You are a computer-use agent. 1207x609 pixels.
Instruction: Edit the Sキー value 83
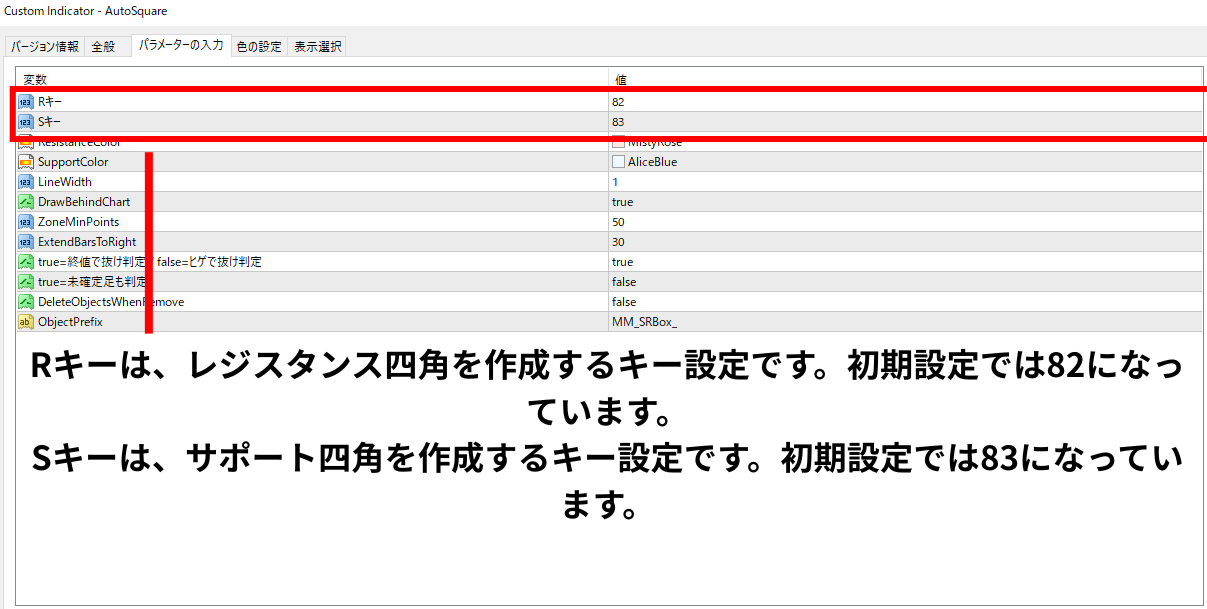click(906, 122)
